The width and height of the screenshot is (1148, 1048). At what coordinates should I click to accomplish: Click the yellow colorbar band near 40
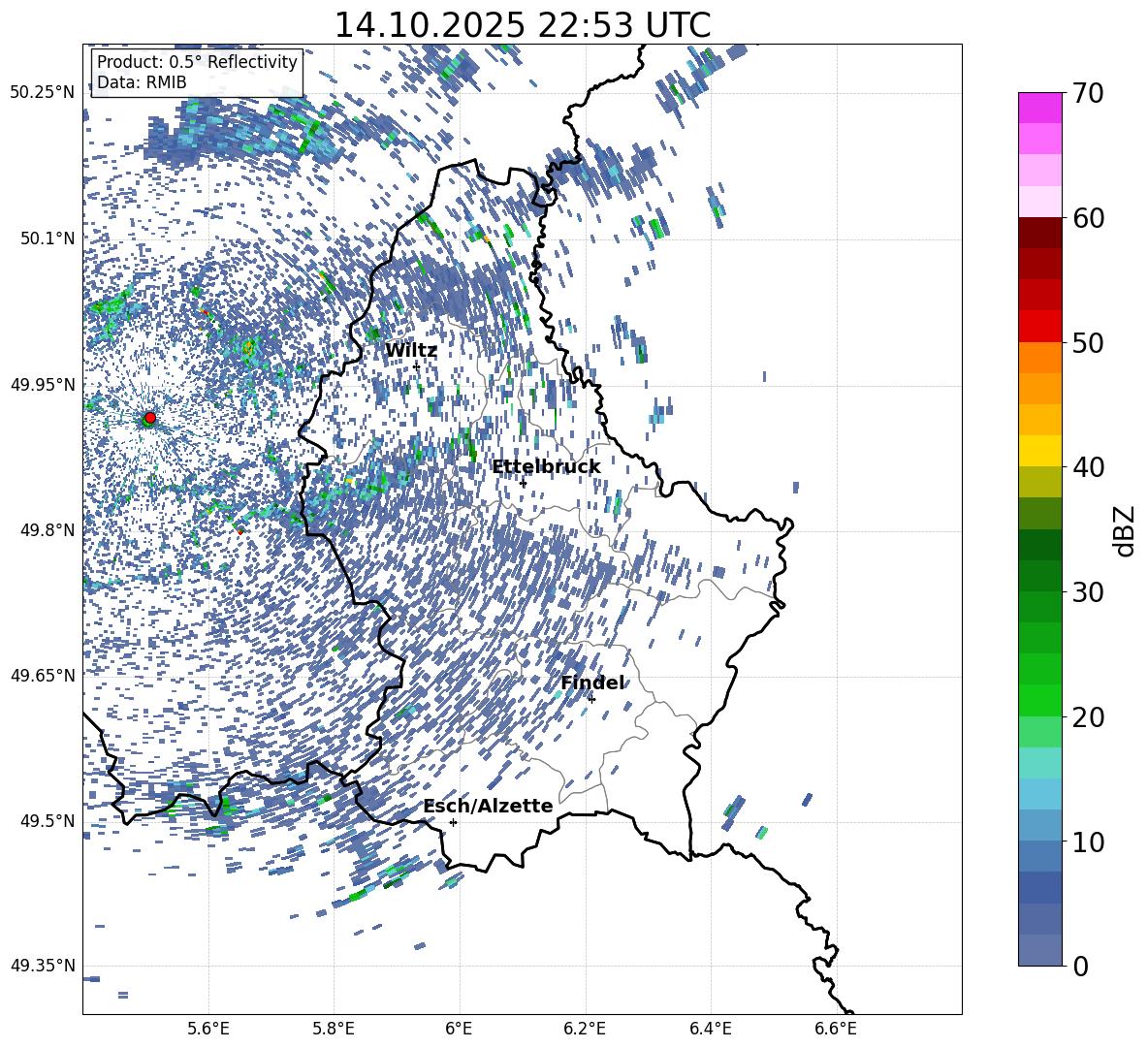click(1039, 451)
